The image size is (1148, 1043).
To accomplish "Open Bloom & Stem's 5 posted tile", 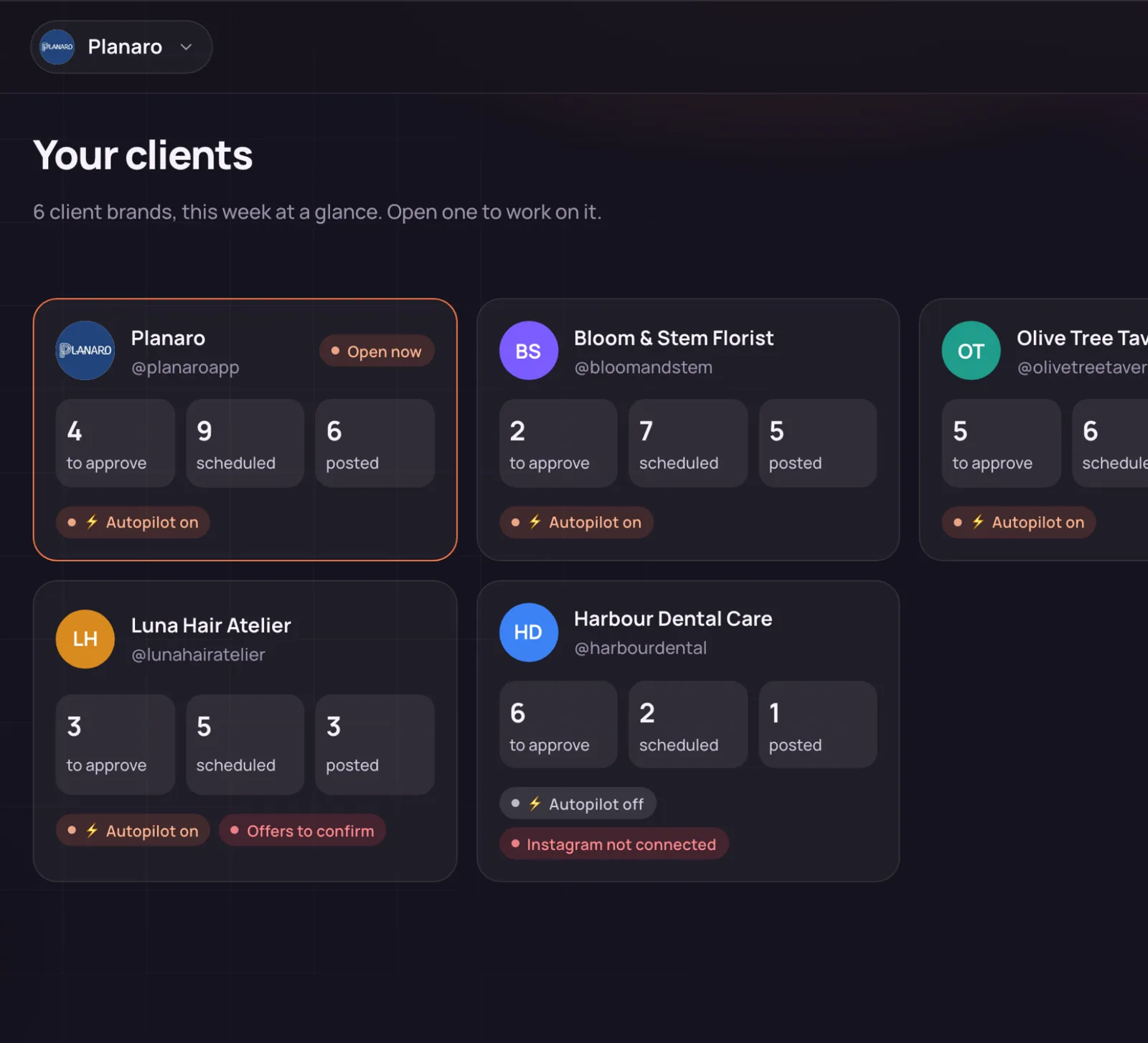I will 818,443.
